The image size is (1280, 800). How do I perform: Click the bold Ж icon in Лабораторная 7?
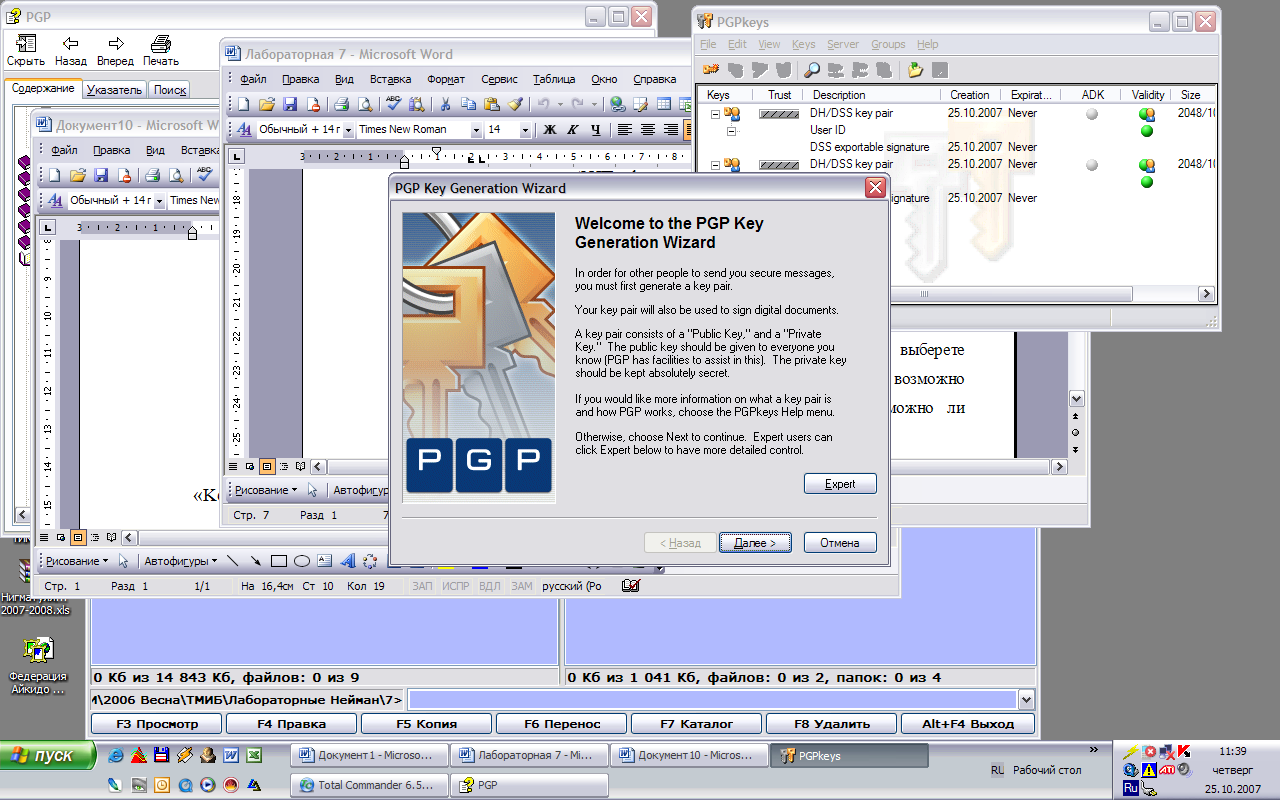point(550,130)
